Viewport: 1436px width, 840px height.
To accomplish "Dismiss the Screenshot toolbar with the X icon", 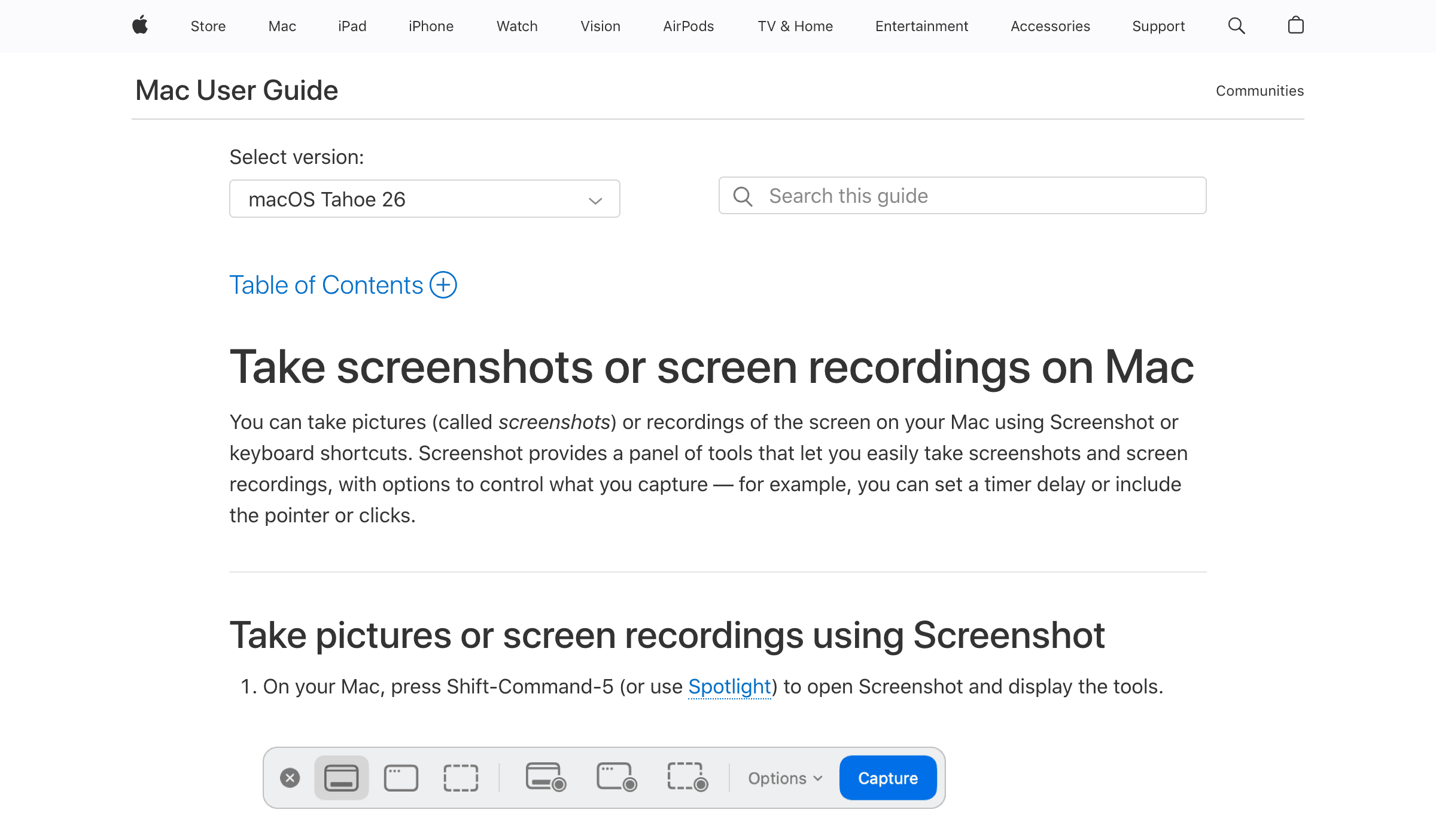I will point(290,778).
